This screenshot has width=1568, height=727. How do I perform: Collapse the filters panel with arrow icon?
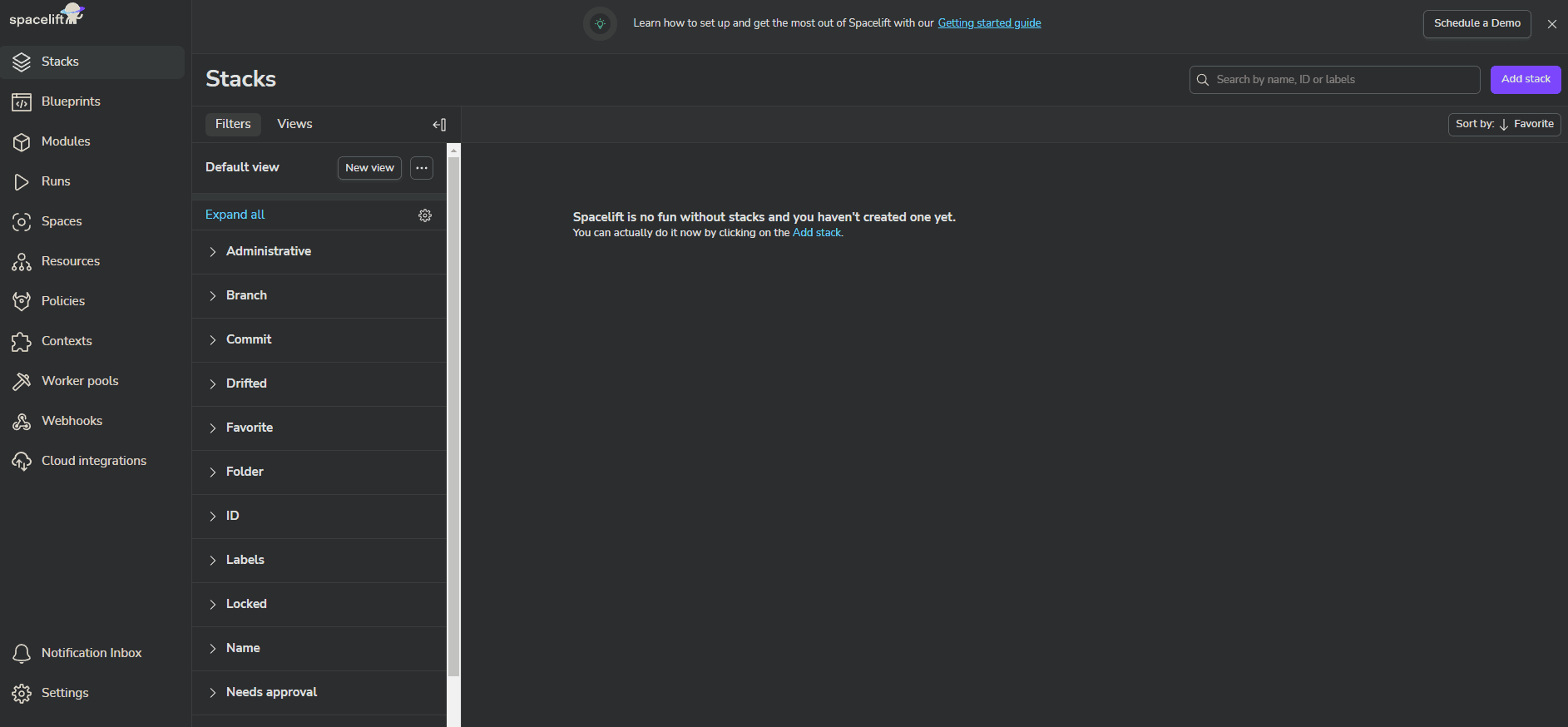[x=439, y=125]
